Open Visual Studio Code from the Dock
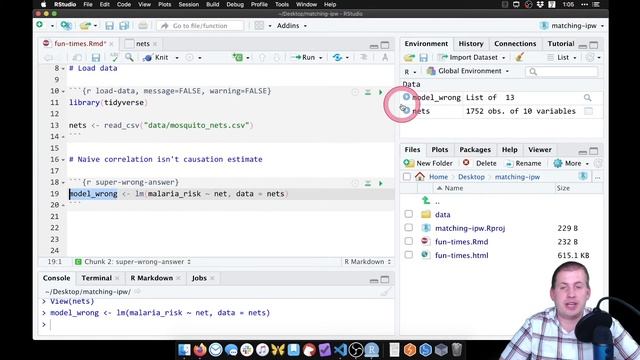The image size is (640, 360). (340, 350)
